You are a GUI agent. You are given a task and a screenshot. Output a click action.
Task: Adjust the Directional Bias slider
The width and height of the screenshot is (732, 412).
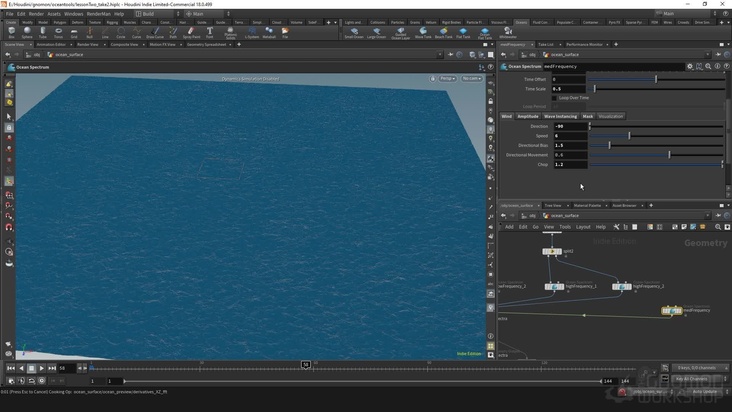[656, 146]
